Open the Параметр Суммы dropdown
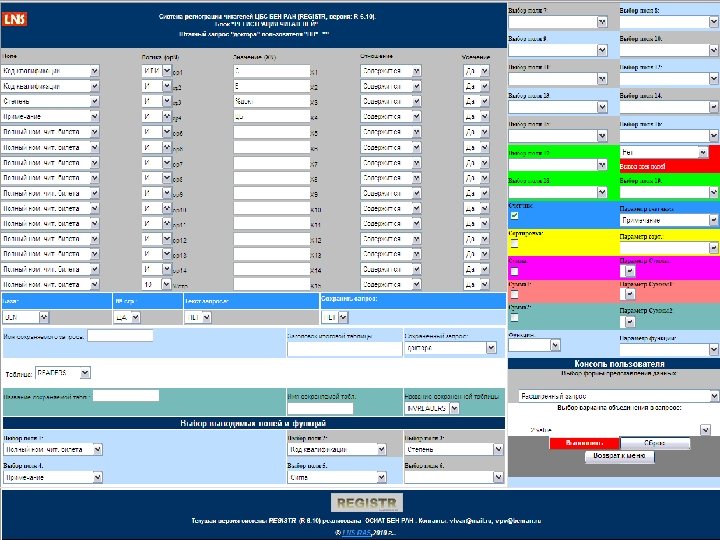The width and height of the screenshot is (720, 540). (x=628, y=271)
